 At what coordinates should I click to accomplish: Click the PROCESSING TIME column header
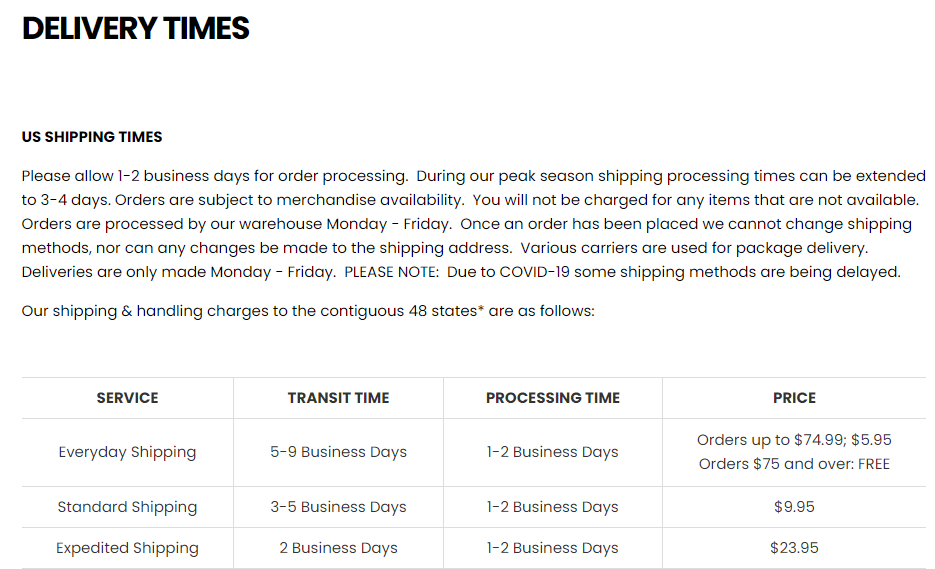(553, 398)
